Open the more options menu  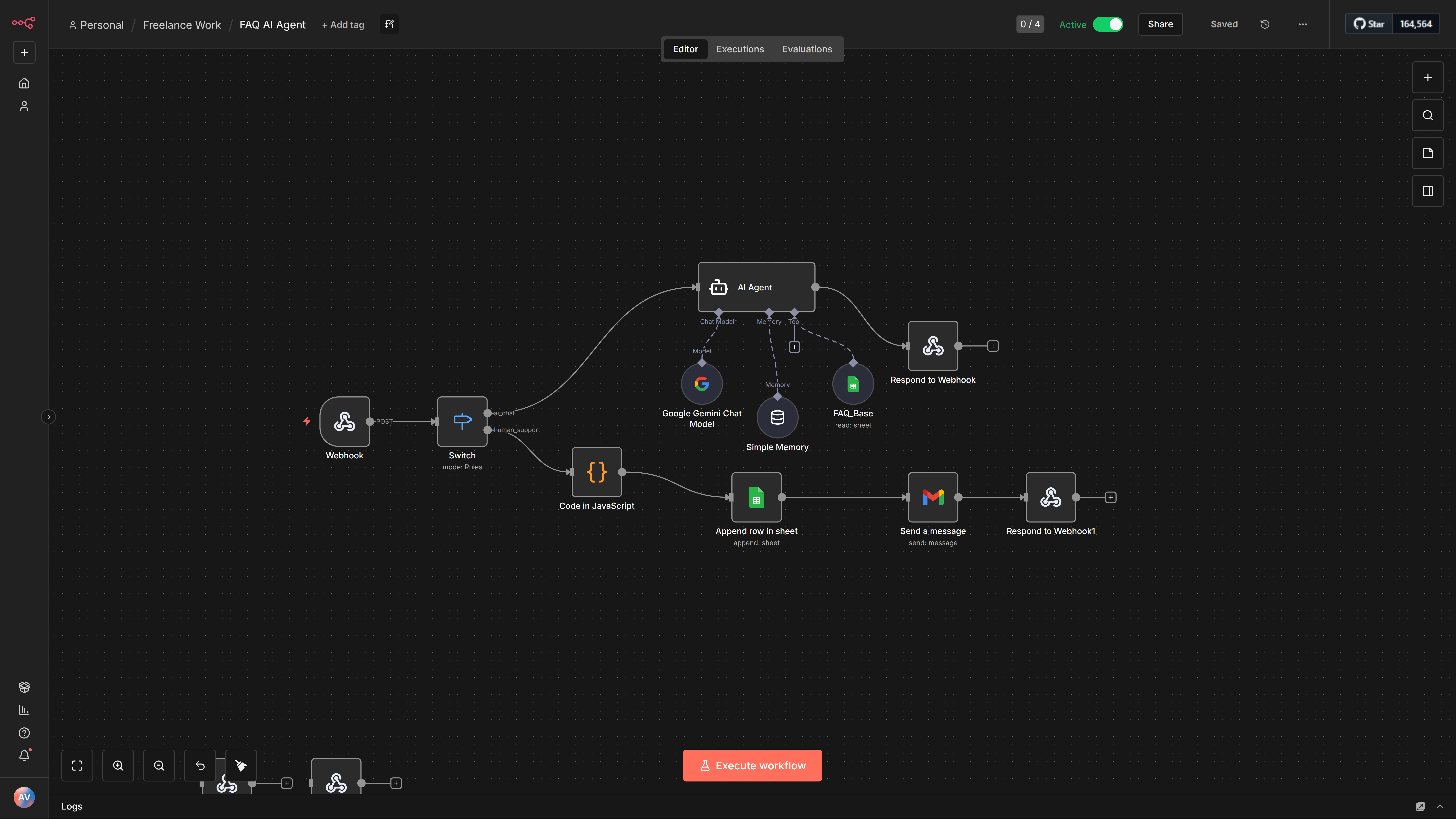coord(1303,24)
